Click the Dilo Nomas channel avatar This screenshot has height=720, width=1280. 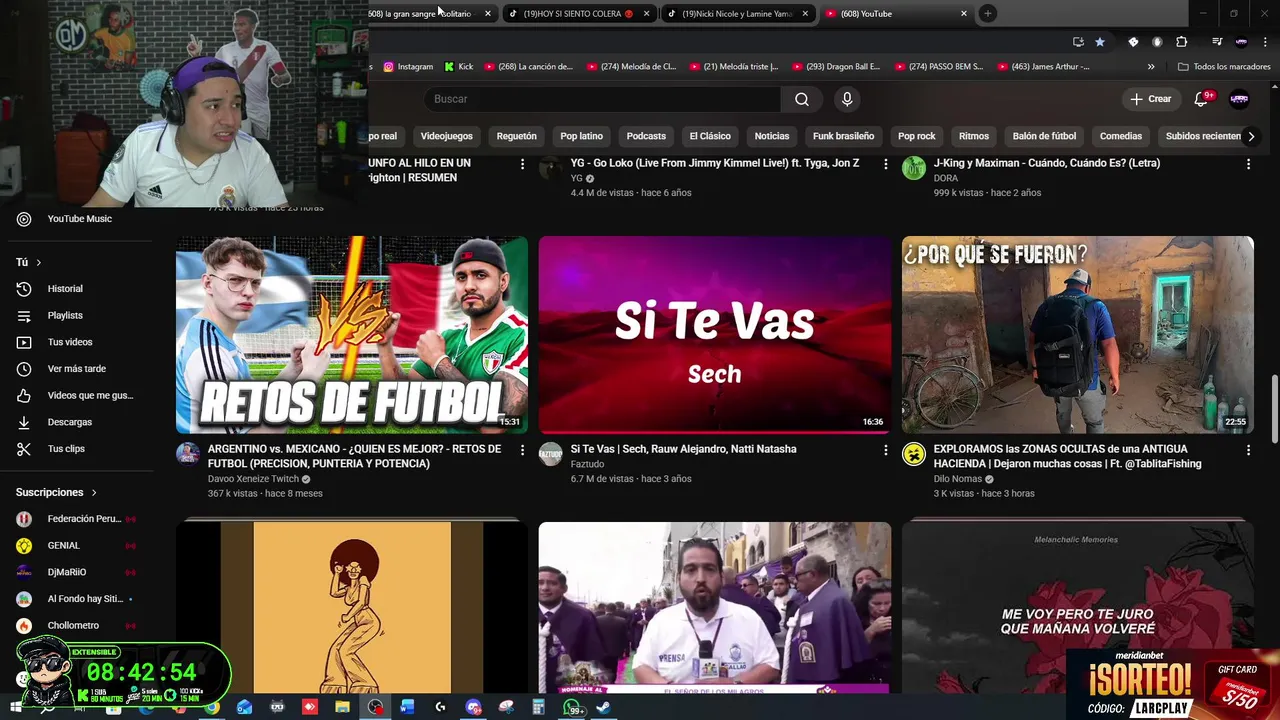(x=914, y=454)
